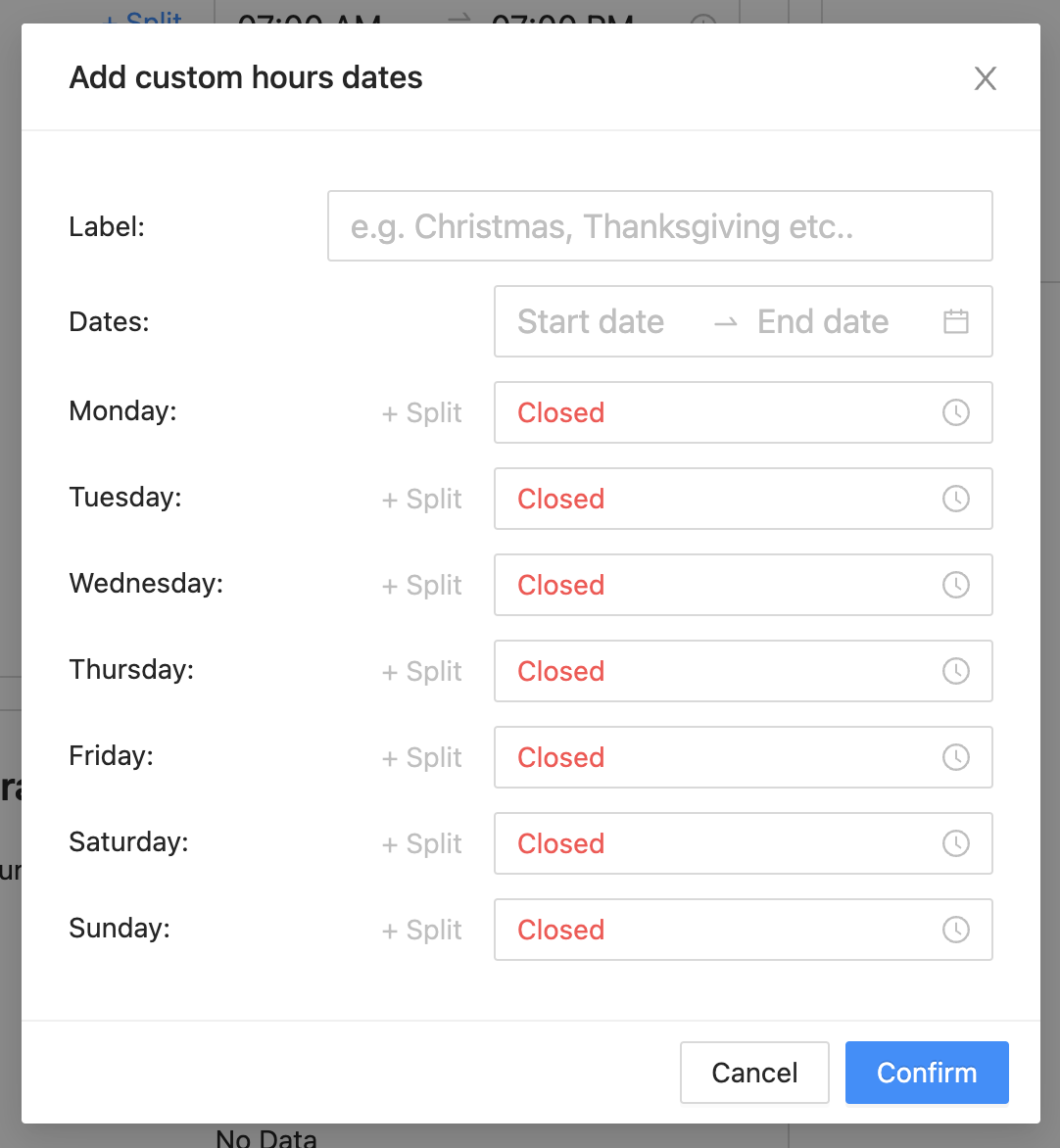The width and height of the screenshot is (1060, 1148).
Task: Click the clock icon for Sunday hours
Action: pyautogui.click(x=955, y=930)
